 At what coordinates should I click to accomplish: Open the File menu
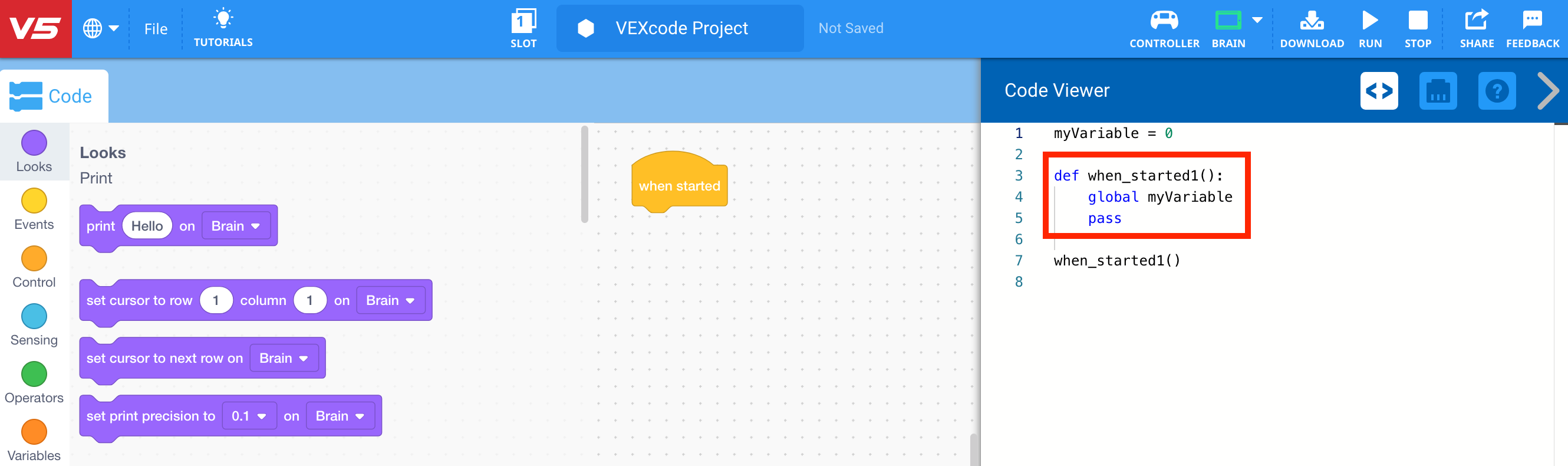(x=156, y=28)
